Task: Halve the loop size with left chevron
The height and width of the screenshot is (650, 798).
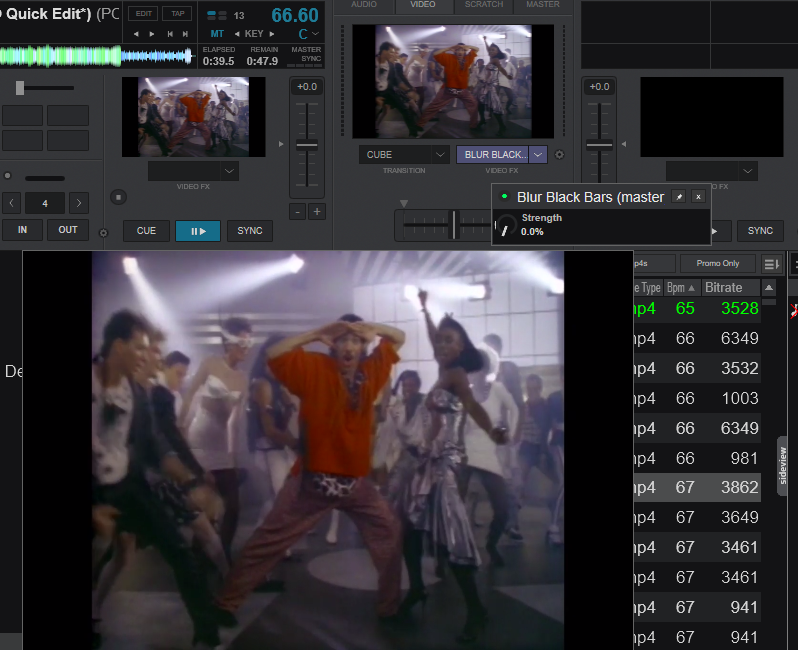Action: coord(12,203)
